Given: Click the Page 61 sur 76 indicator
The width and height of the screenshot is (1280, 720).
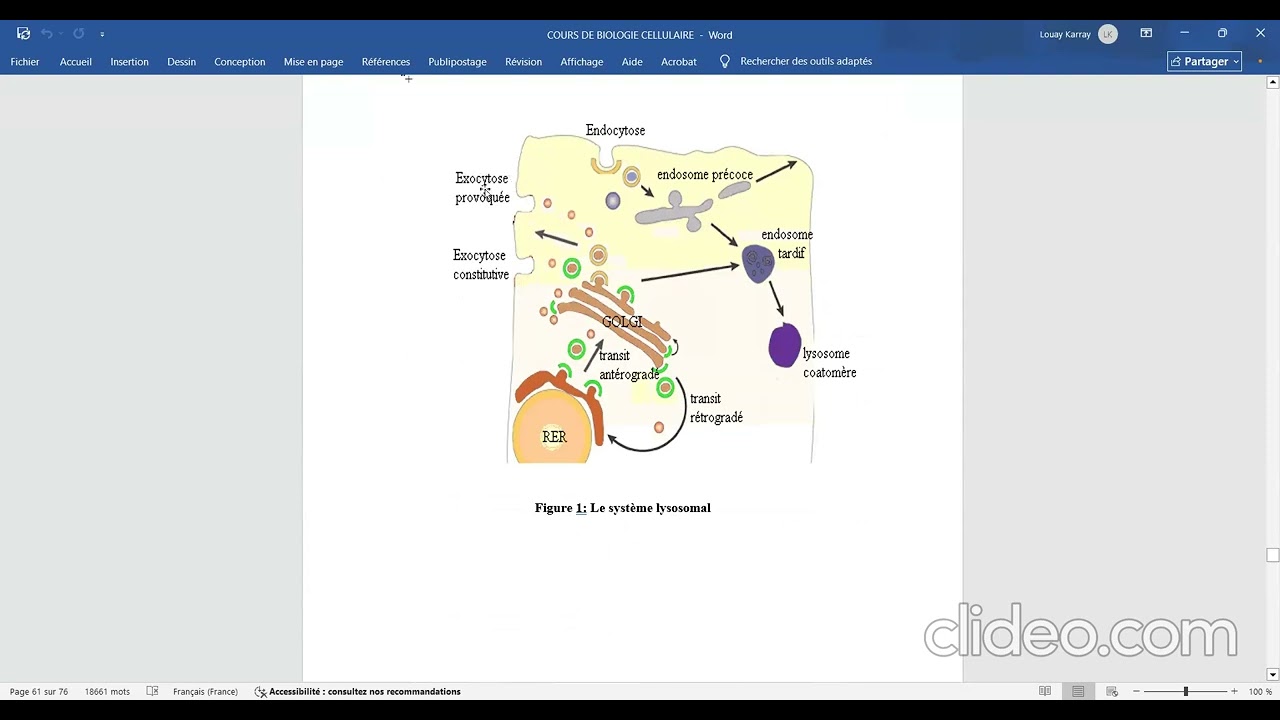Looking at the screenshot, I should [x=39, y=692].
